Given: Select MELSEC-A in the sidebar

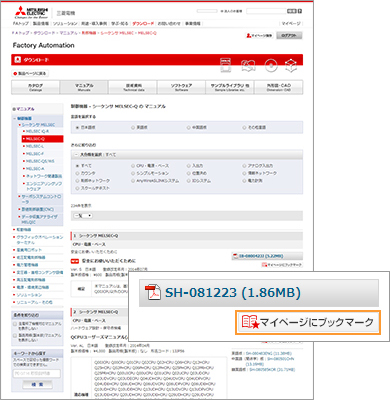Looking at the screenshot, I should (x=35, y=169).
